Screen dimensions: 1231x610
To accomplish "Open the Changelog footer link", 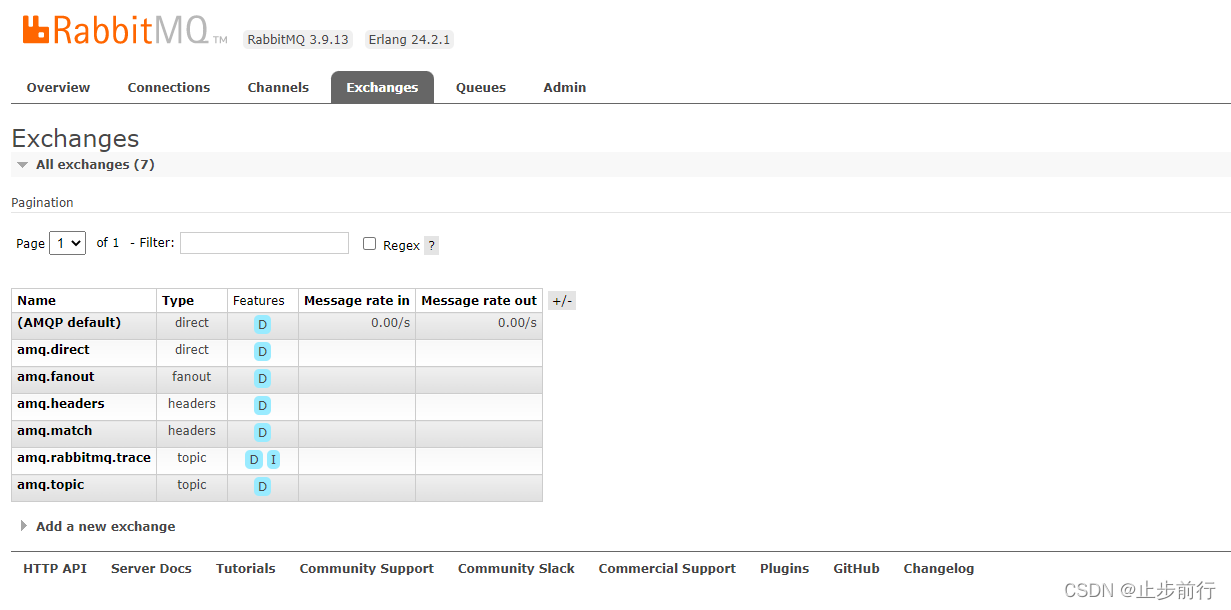I will 939,569.
